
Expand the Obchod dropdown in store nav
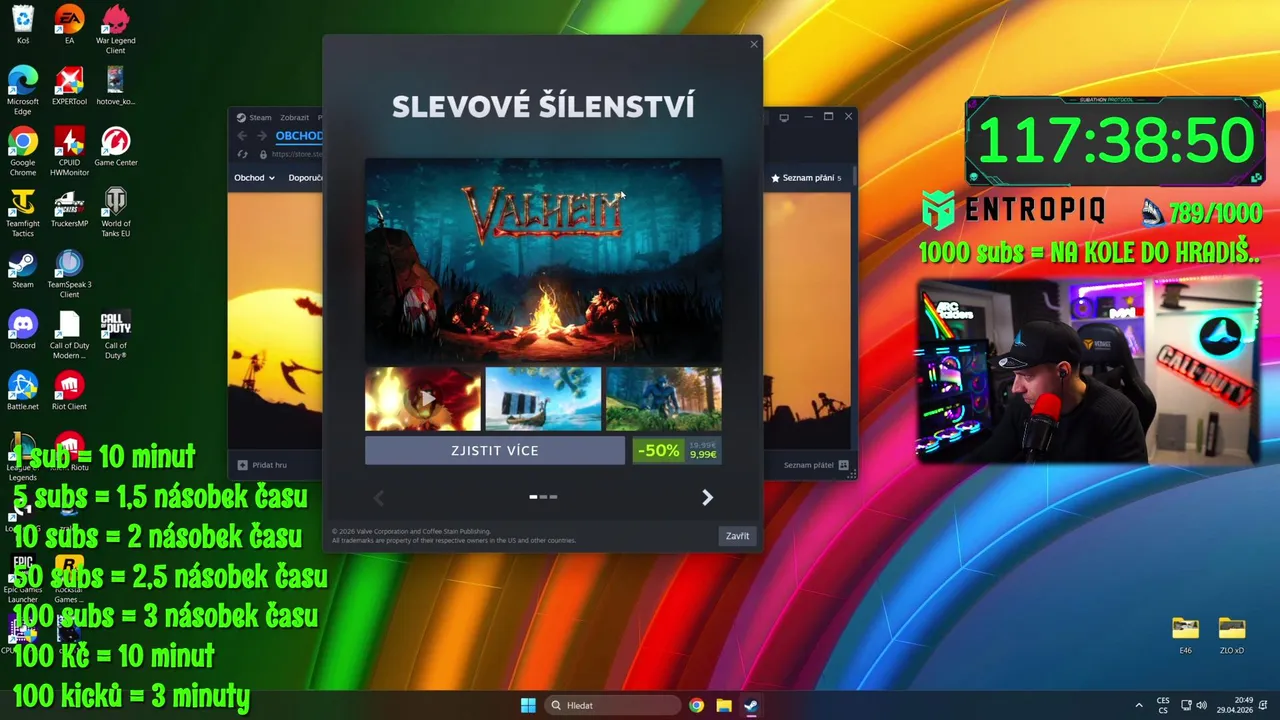click(x=254, y=178)
